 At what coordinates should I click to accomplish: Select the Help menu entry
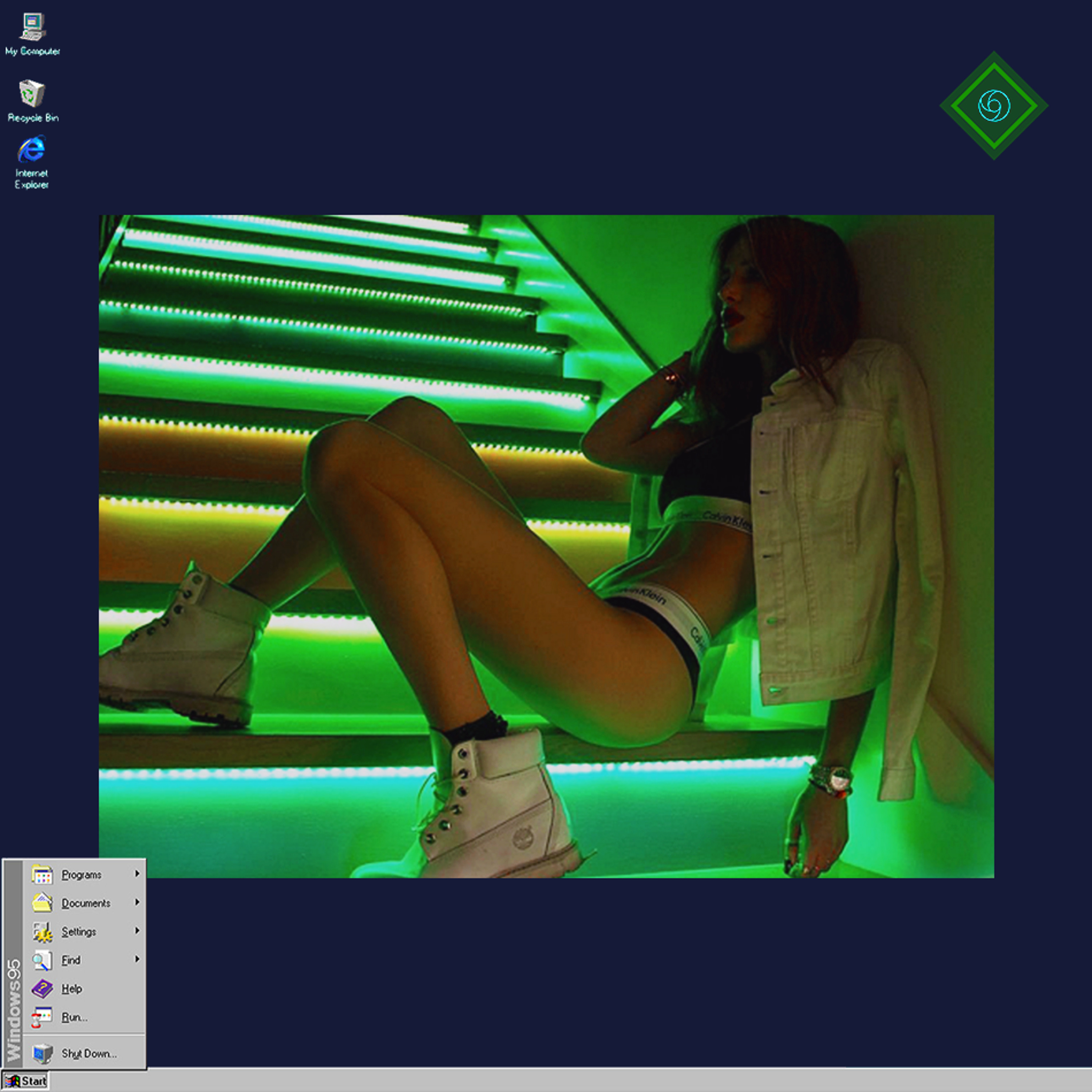click(72, 989)
